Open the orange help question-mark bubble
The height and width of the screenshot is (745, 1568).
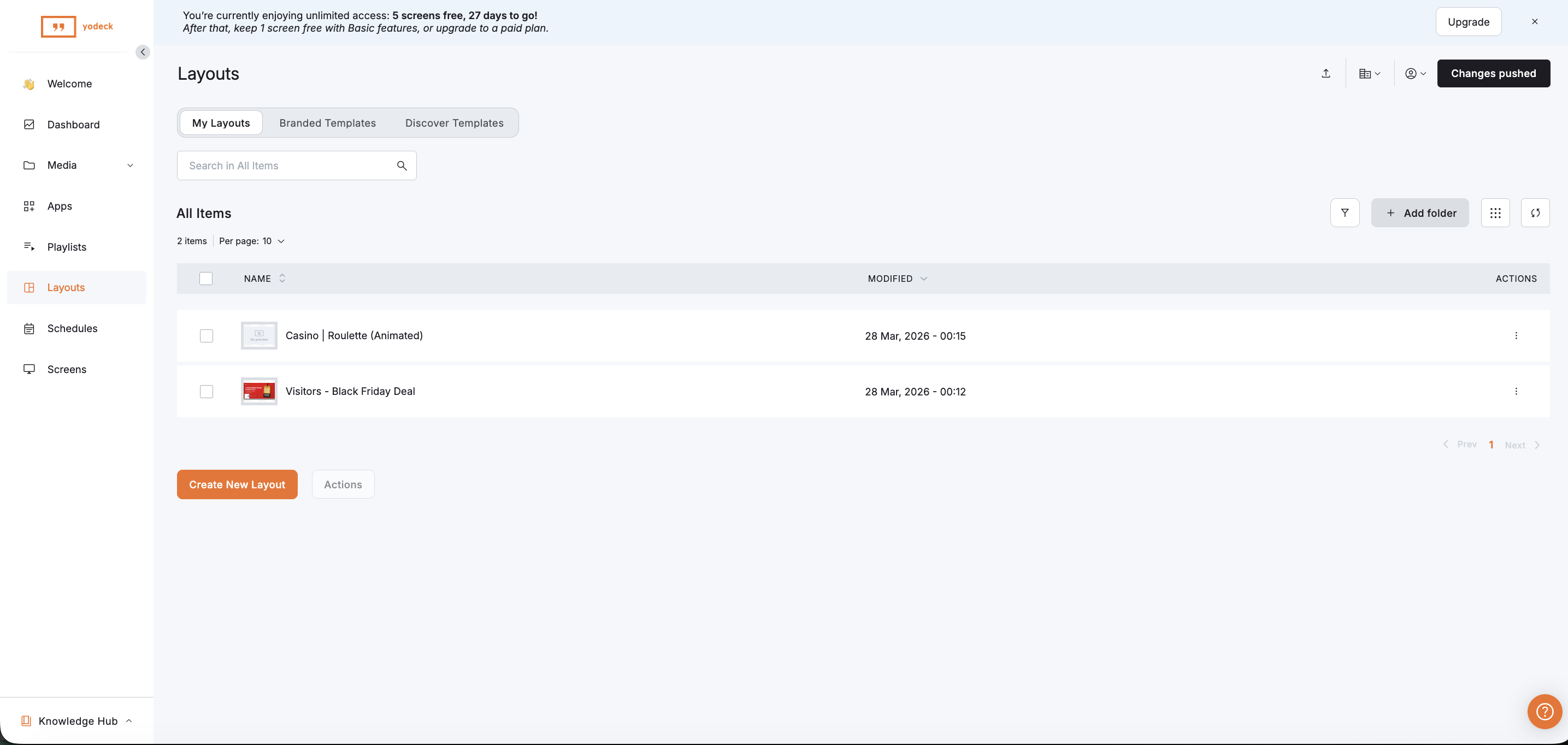pos(1545,711)
